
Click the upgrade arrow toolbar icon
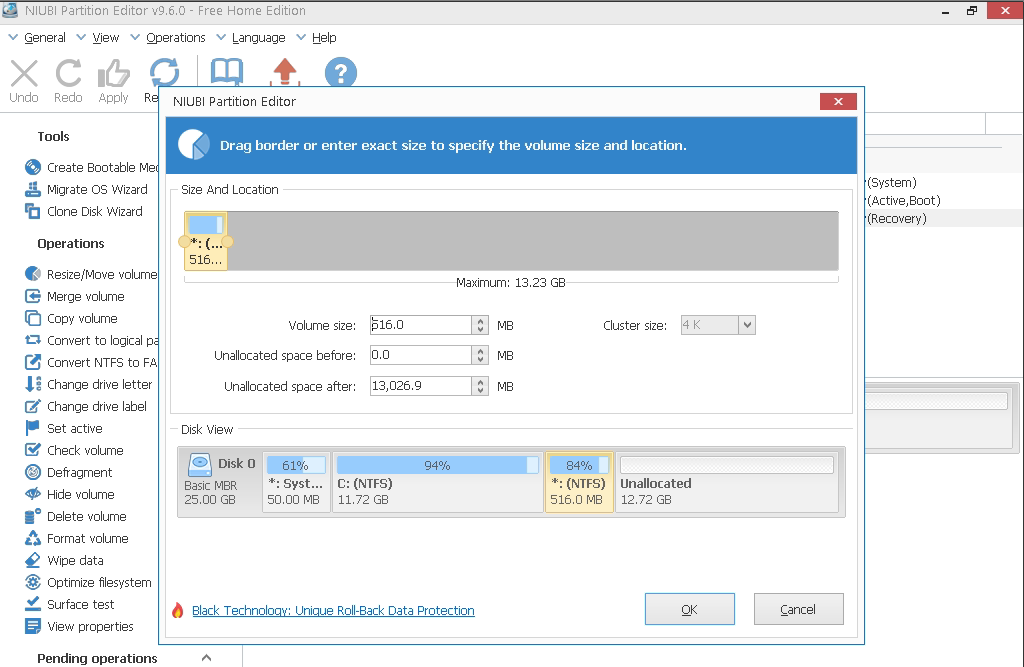pyautogui.click(x=285, y=73)
